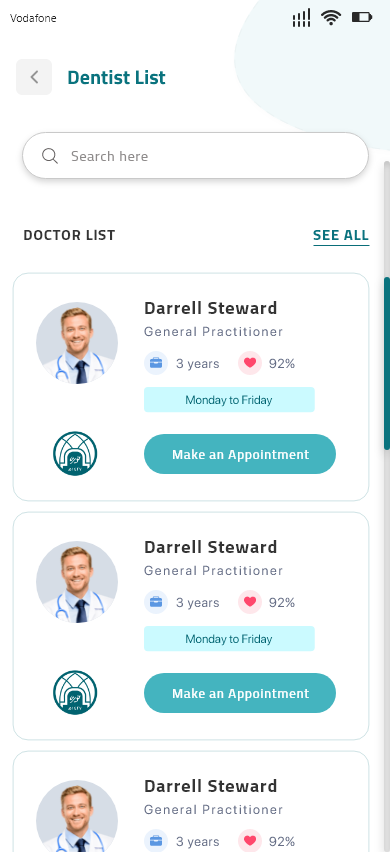The height and width of the screenshot is (852, 390).
Task: Click the vertical scrollbar thumb
Action: pyautogui.click(x=387, y=364)
